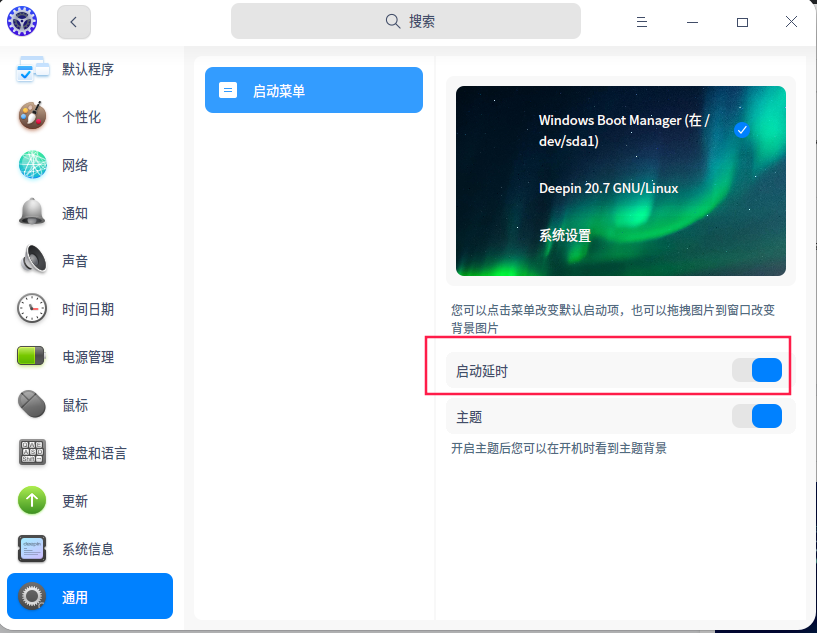The height and width of the screenshot is (633, 817).
Task: Open the 默认程序 label in sidebar
Action: click(x=88, y=69)
